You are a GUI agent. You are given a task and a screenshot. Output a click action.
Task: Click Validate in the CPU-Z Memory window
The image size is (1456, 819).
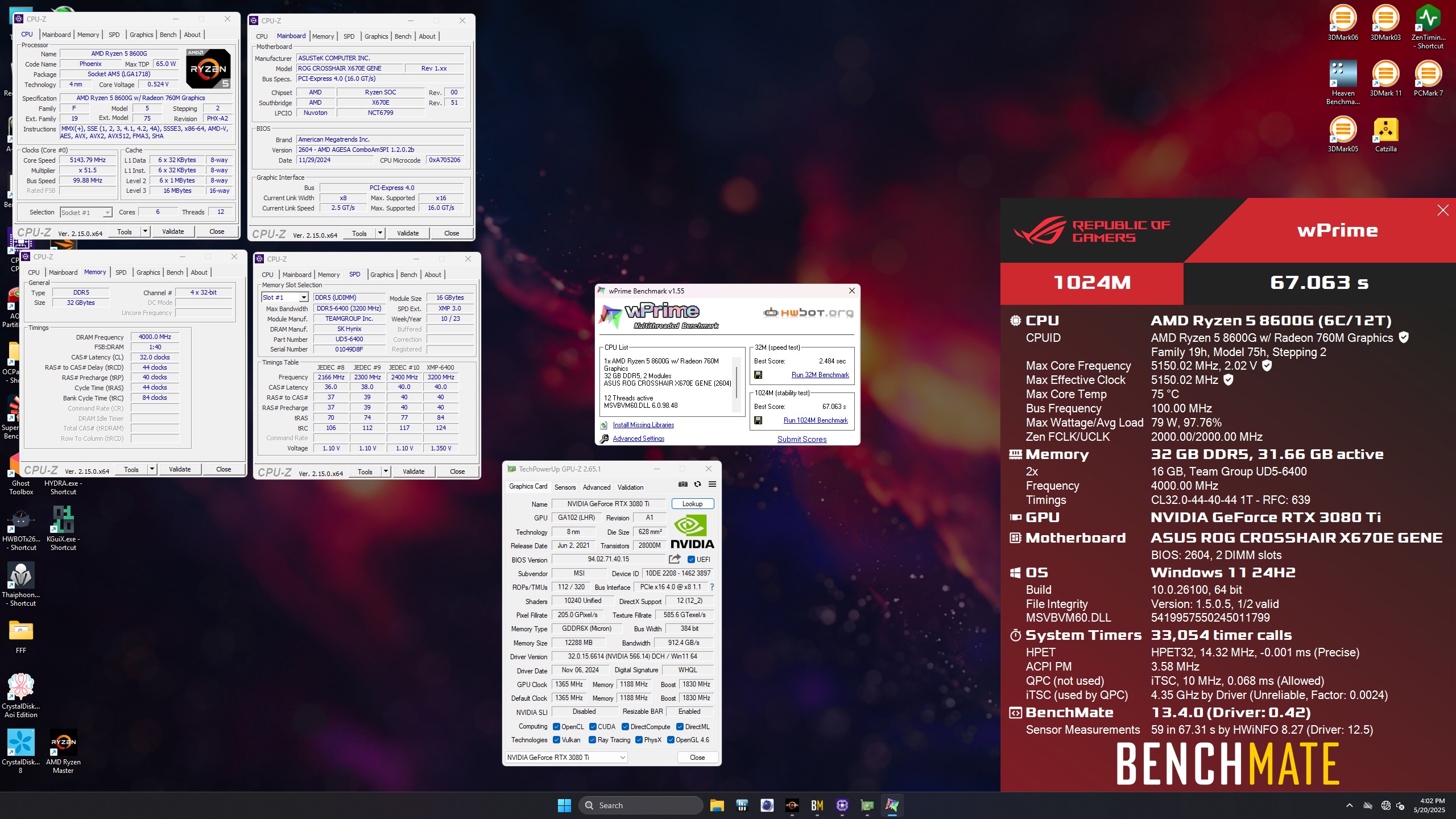(180, 469)
